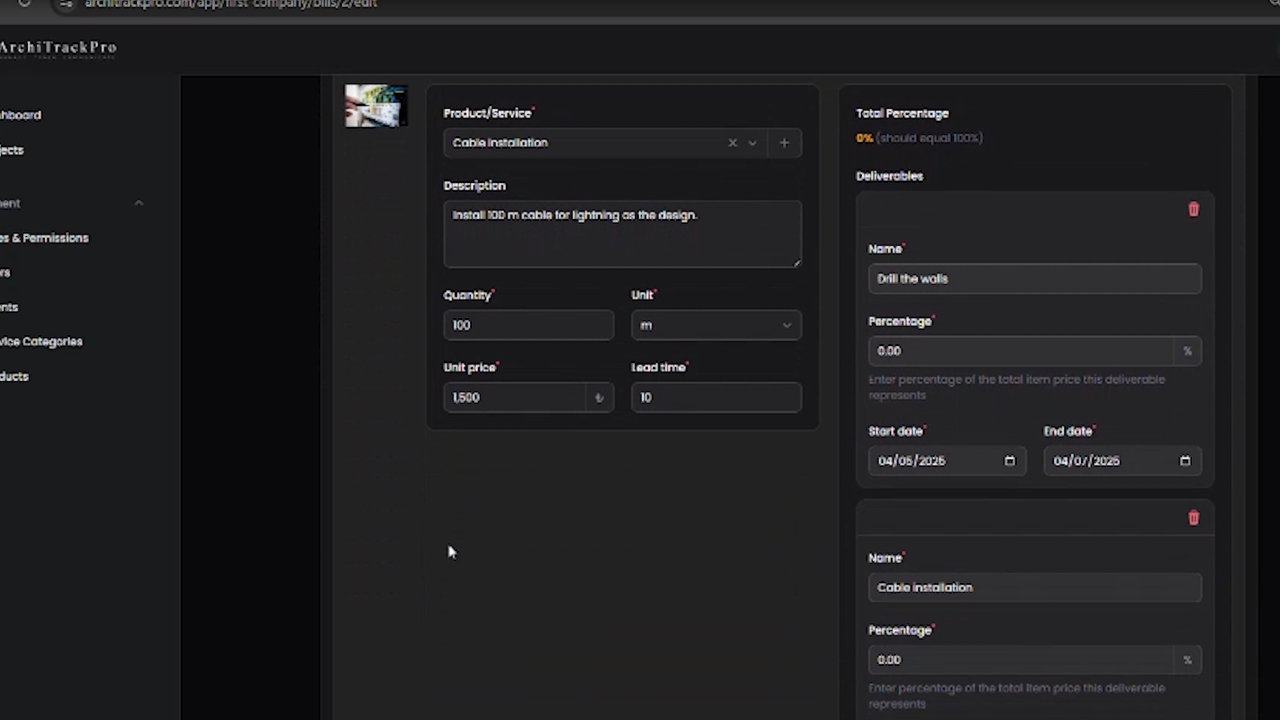Expand the Product/Service dropdown chevron

click(x=752, y=143)
